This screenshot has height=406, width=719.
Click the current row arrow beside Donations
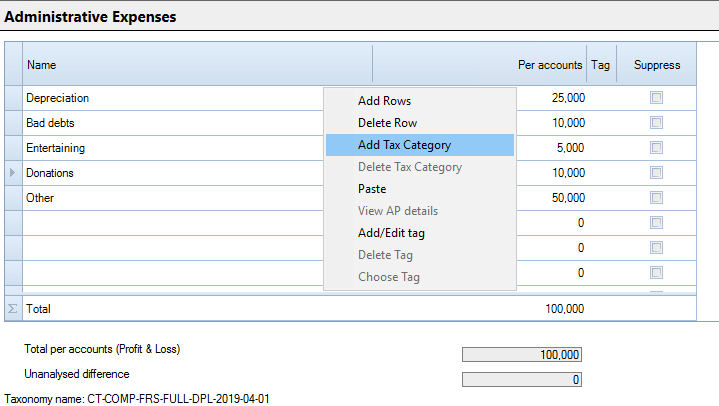click(13, 173)
